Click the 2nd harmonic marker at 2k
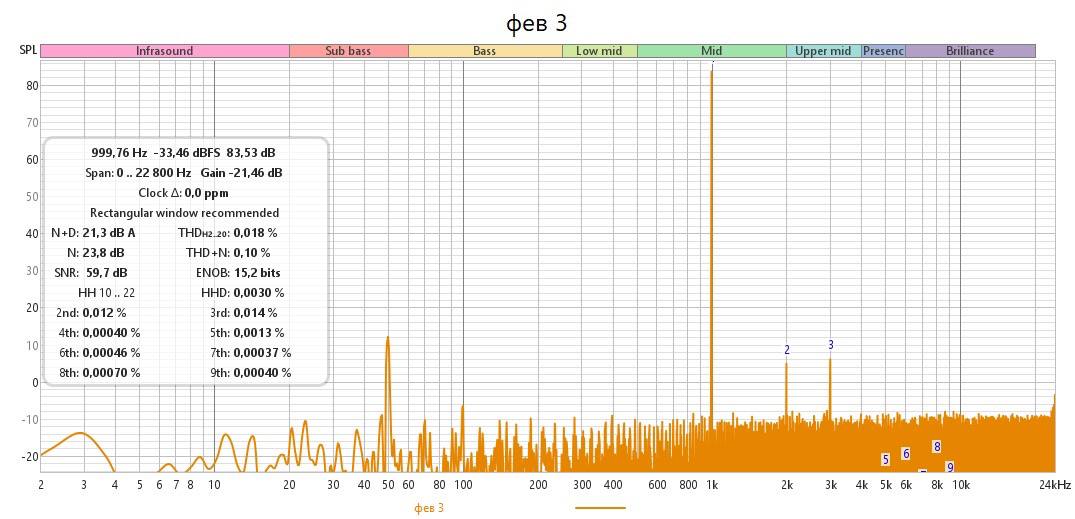The image size is (1075, 519). (x=787, y=350)
